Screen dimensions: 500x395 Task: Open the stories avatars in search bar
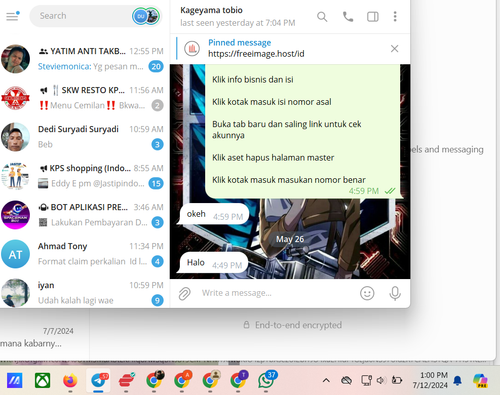(146, 16)
